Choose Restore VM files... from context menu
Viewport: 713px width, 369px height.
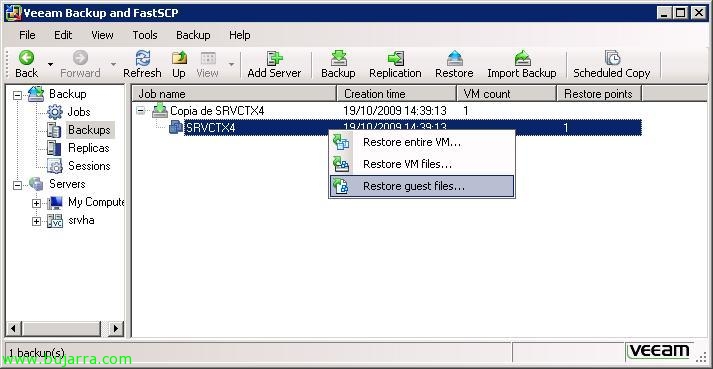coord(422,164)
